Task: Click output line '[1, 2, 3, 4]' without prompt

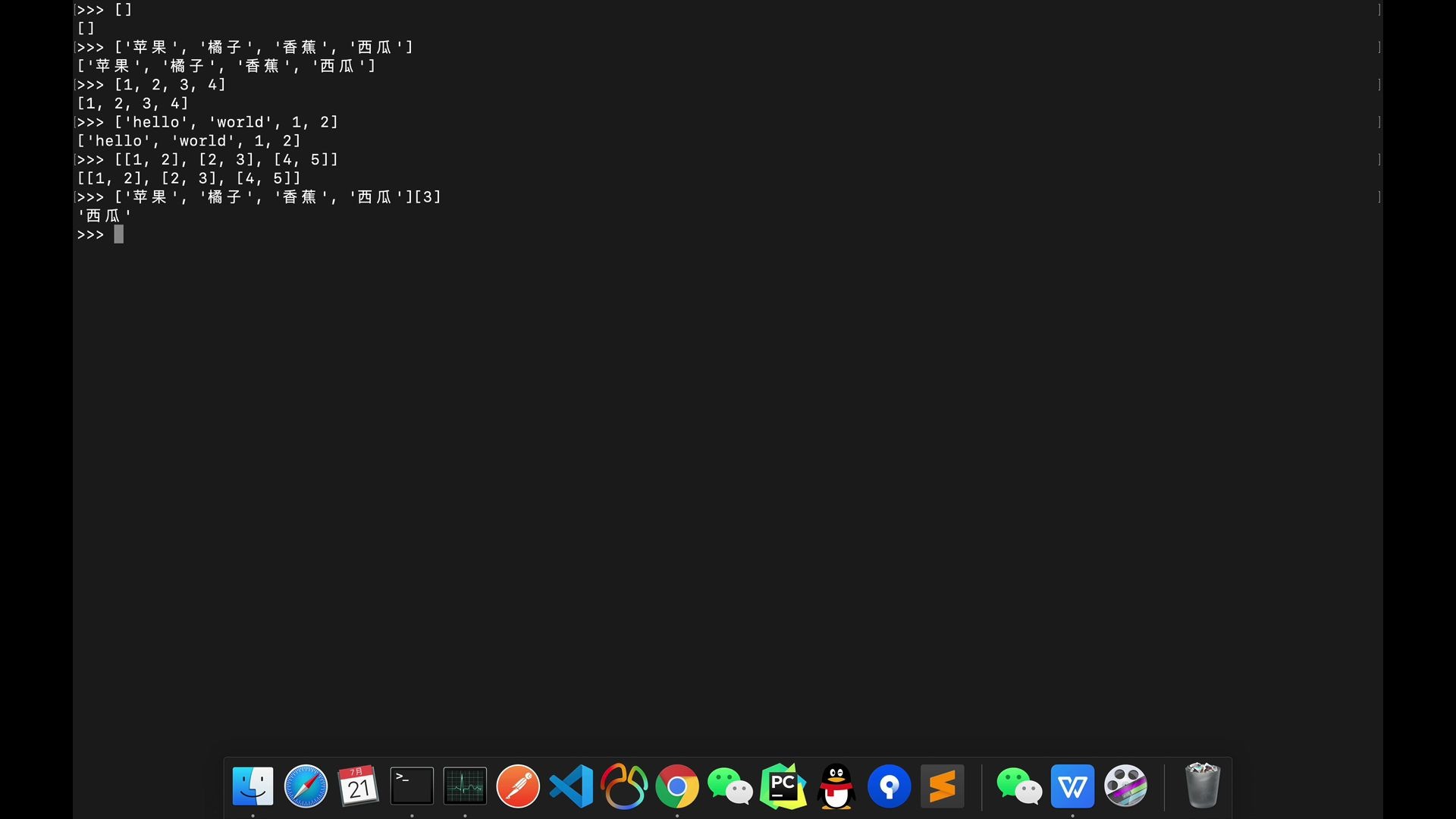Action: pyautogui.click(x=133, y=104)
